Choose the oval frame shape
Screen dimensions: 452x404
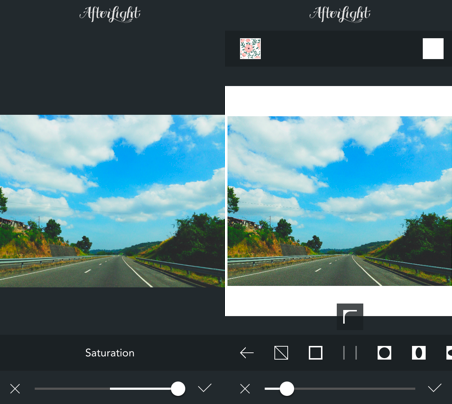419,353
